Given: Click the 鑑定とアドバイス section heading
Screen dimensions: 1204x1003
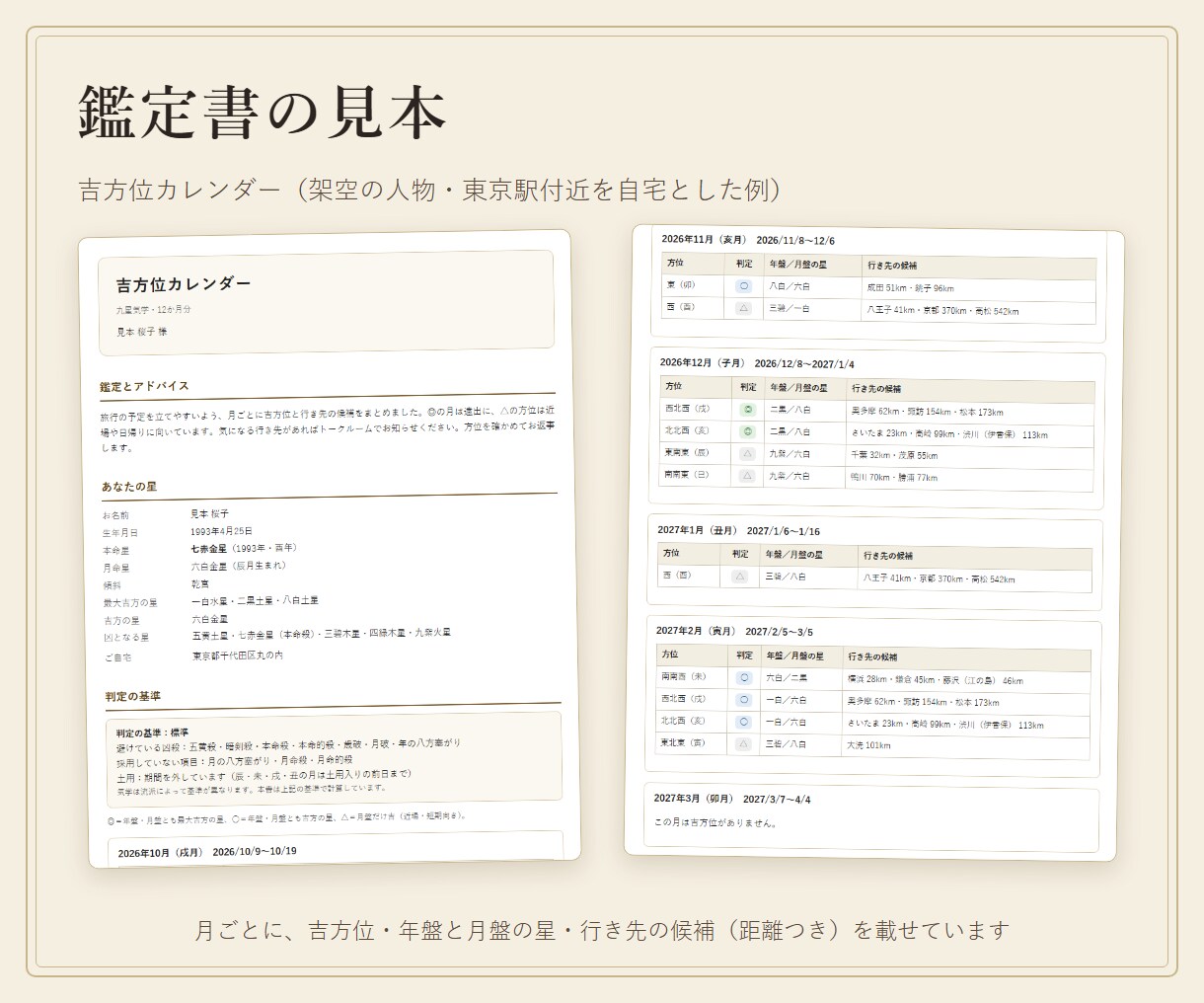Looking at the screenshot, I should pyautogui.click(x=144, y=386).
